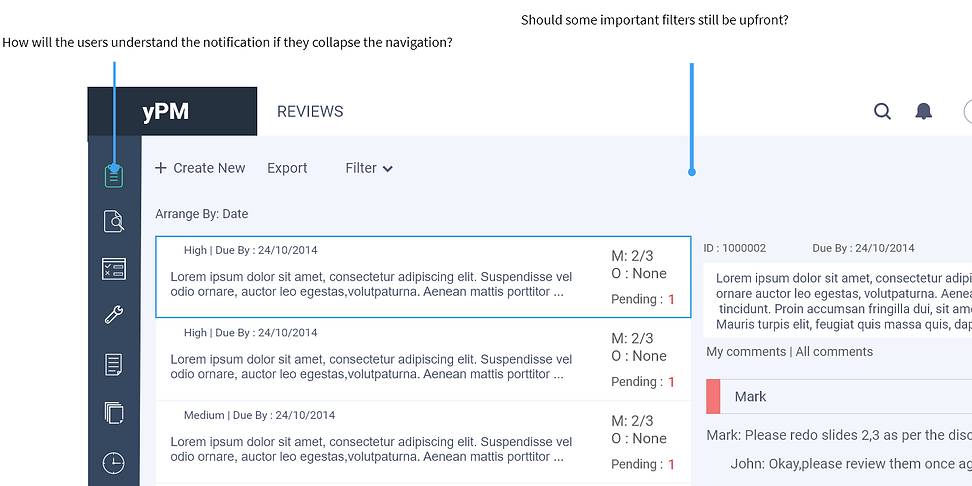The height and width of the screenshot is (486, 972).
Task: Select the checklist window icon in sidebar
Action: coord(114,268)
